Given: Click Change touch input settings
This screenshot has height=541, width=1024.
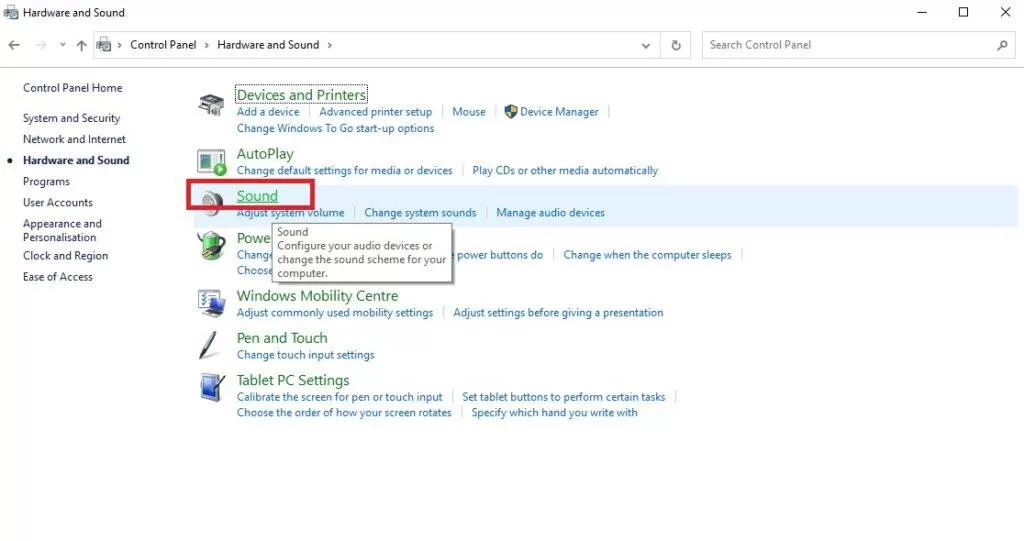Looking at the screenshot, I should [306, 355].
